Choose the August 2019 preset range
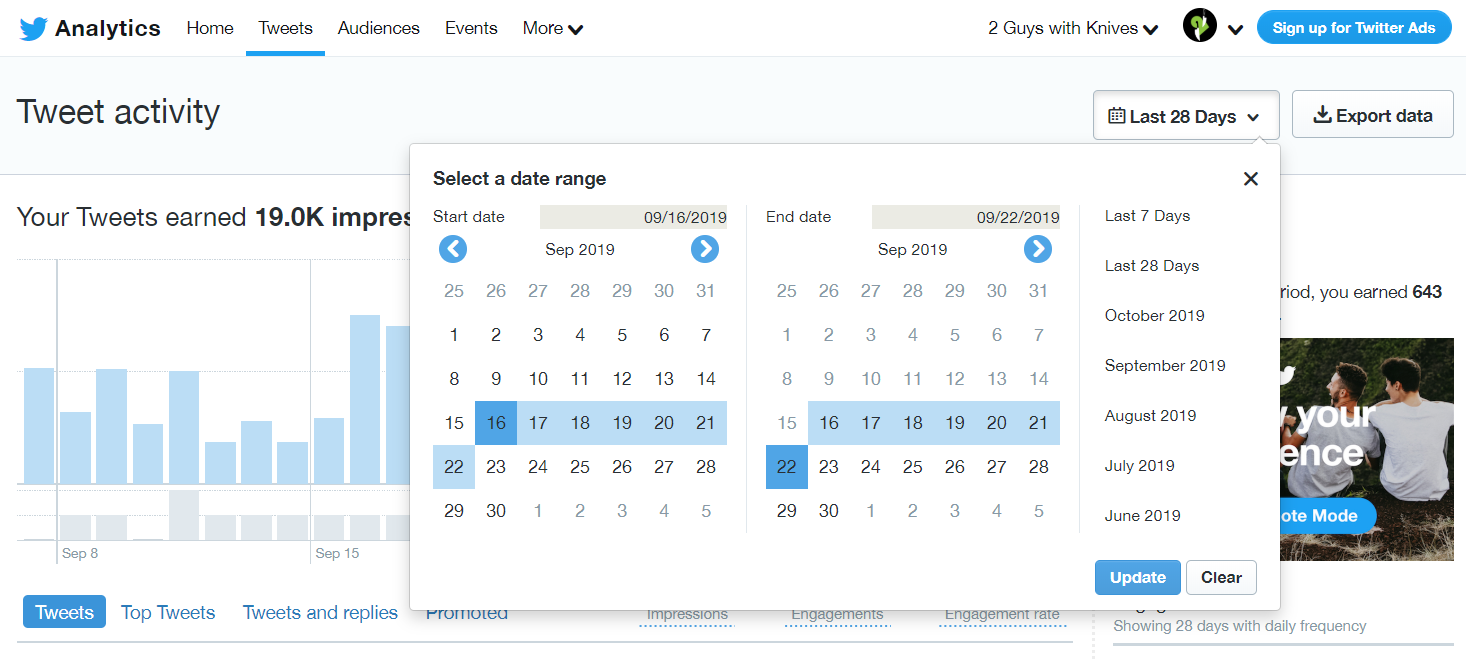This screenshot has width=1466, height=659. [1150, 416]
